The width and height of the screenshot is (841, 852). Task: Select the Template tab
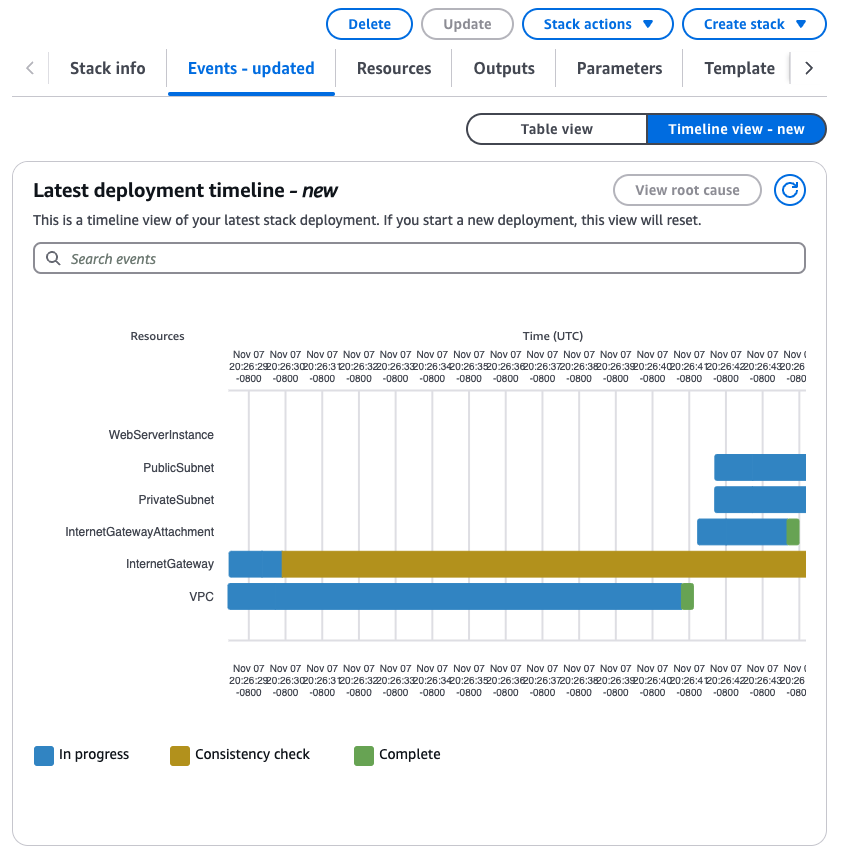[739, 68]
